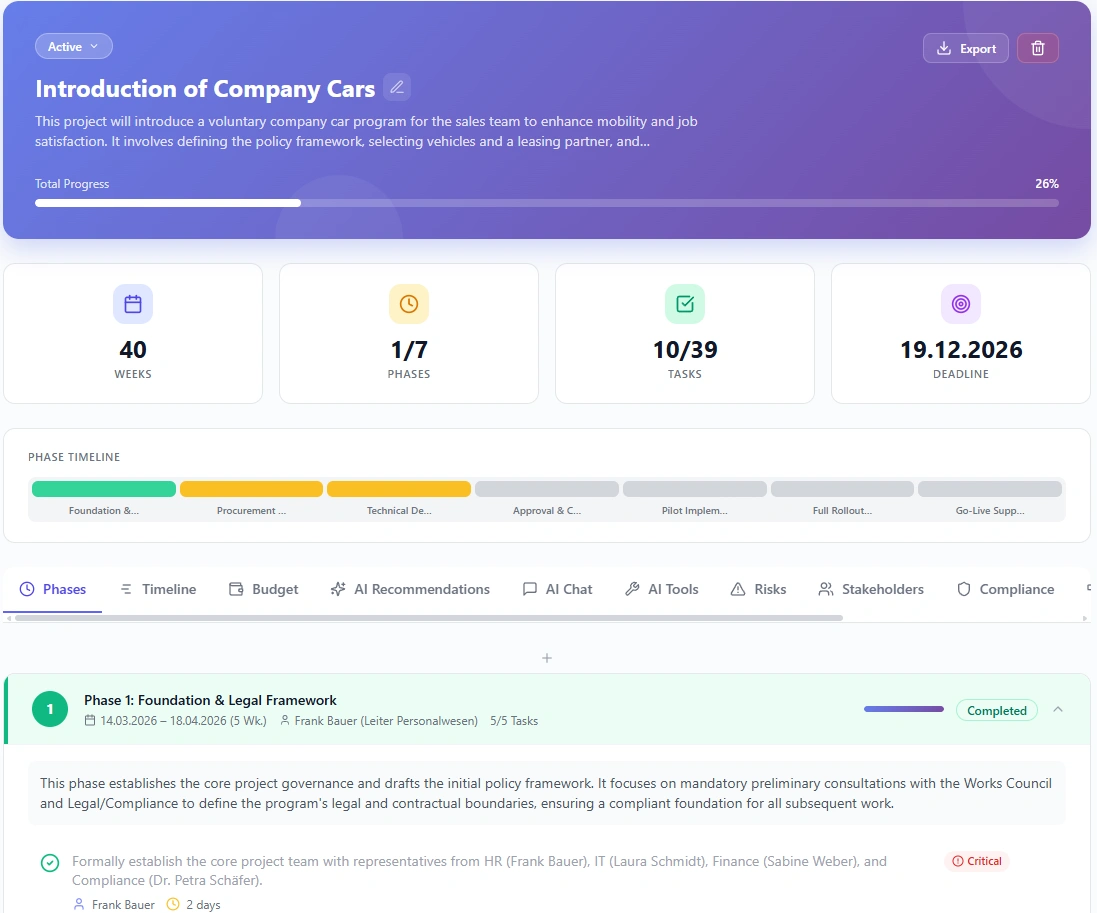Click the target icon on the Deadline card
The width and height of the screenshot is (1097, 913).
point(960,304)
